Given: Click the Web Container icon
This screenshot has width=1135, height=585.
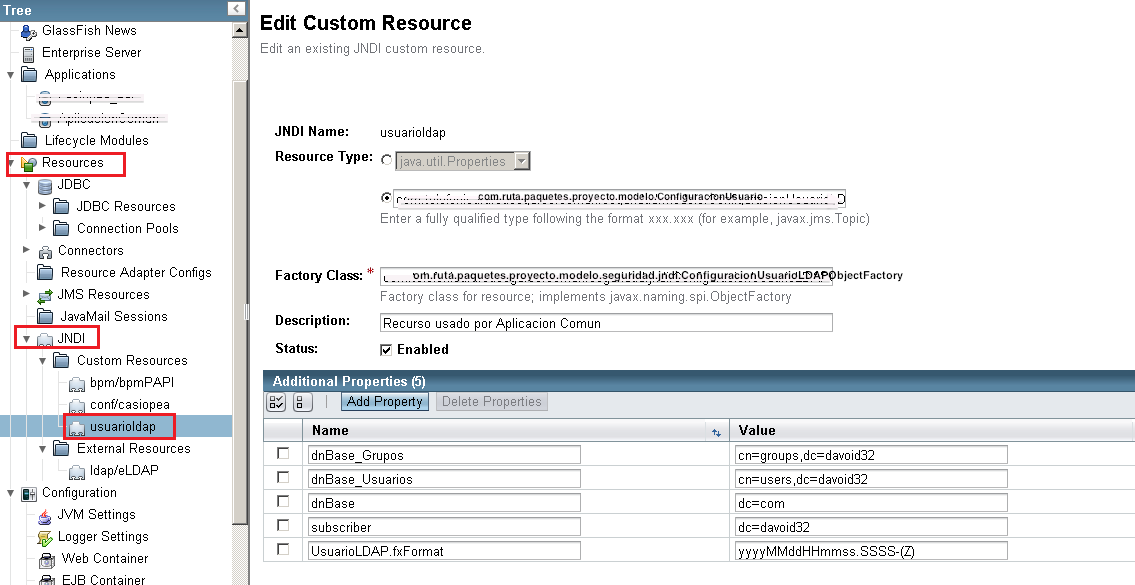Looking at the screenshot, I should point(45,559).
